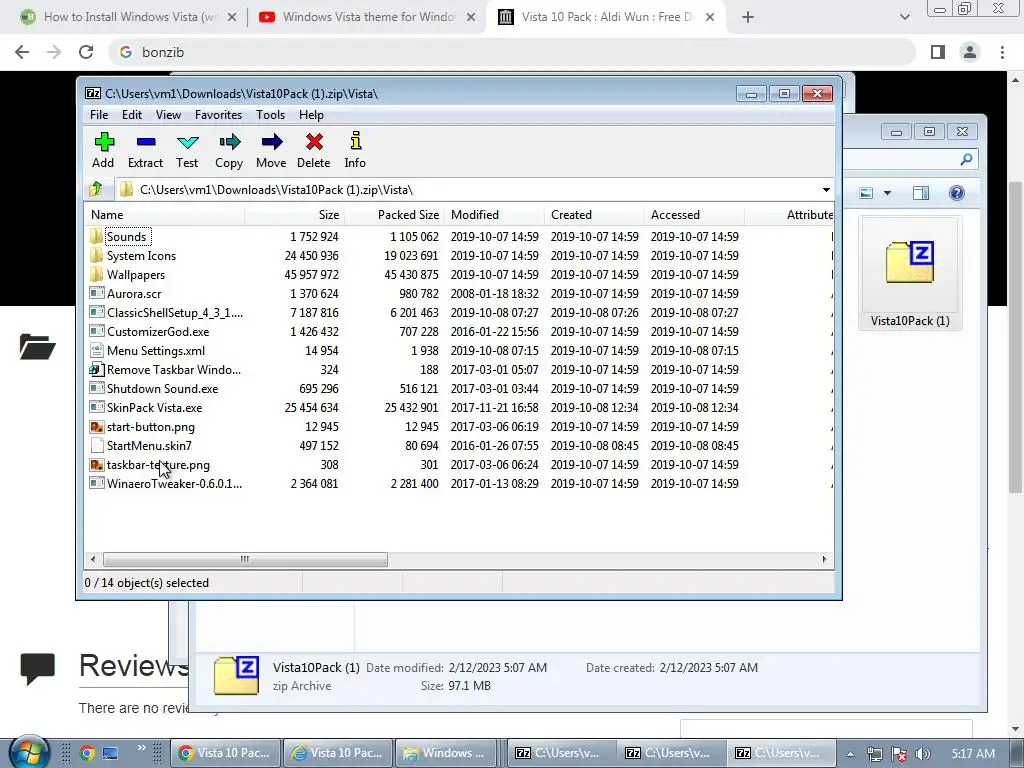This screenshot has width=1024, height=768.
Task: Sort by the Name column header
Action: (165, 215)
